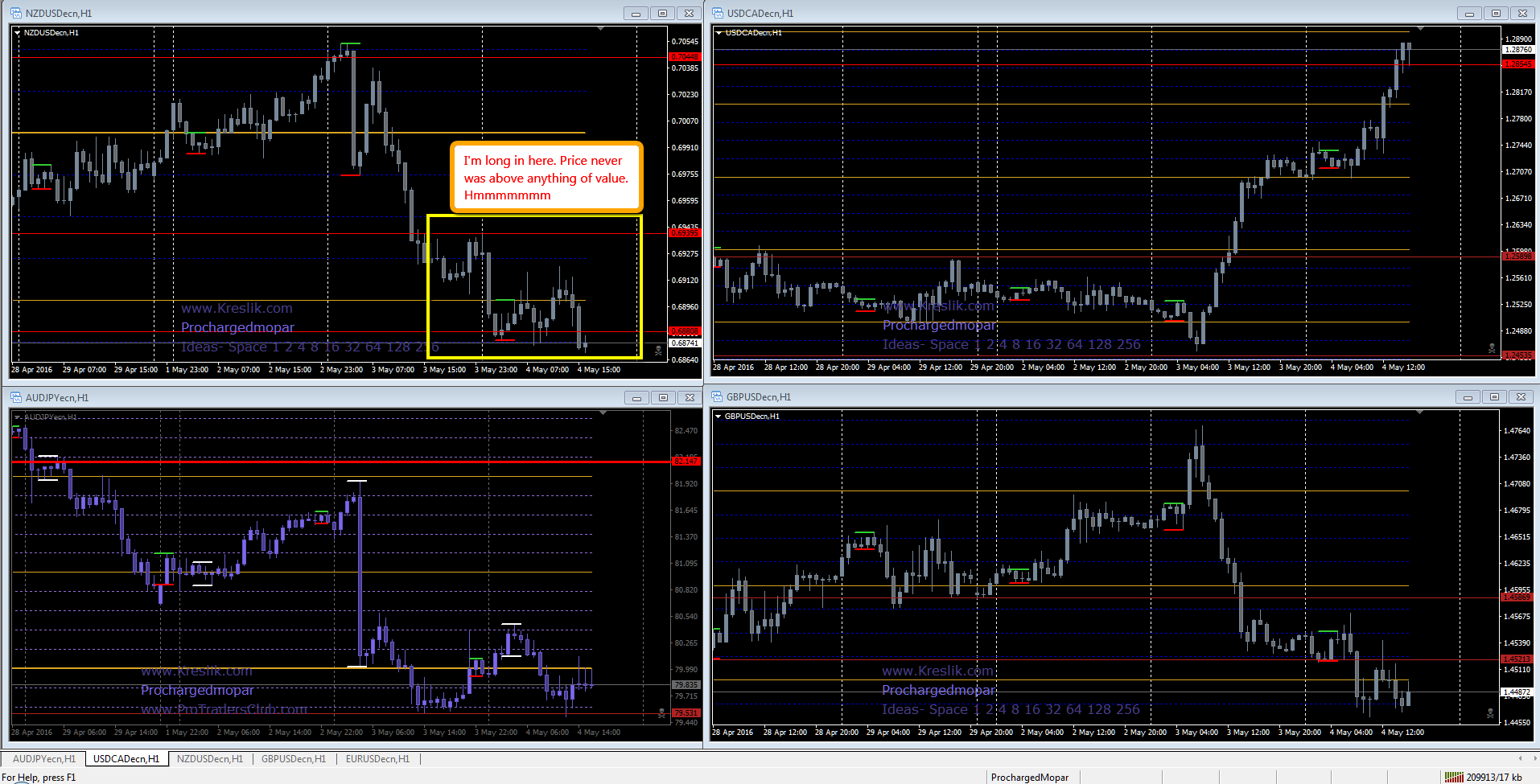This screenshot has height=784, width=1540.
Task: Click ProchargedMopar account name in status bar
Action: pos(1031,777)
